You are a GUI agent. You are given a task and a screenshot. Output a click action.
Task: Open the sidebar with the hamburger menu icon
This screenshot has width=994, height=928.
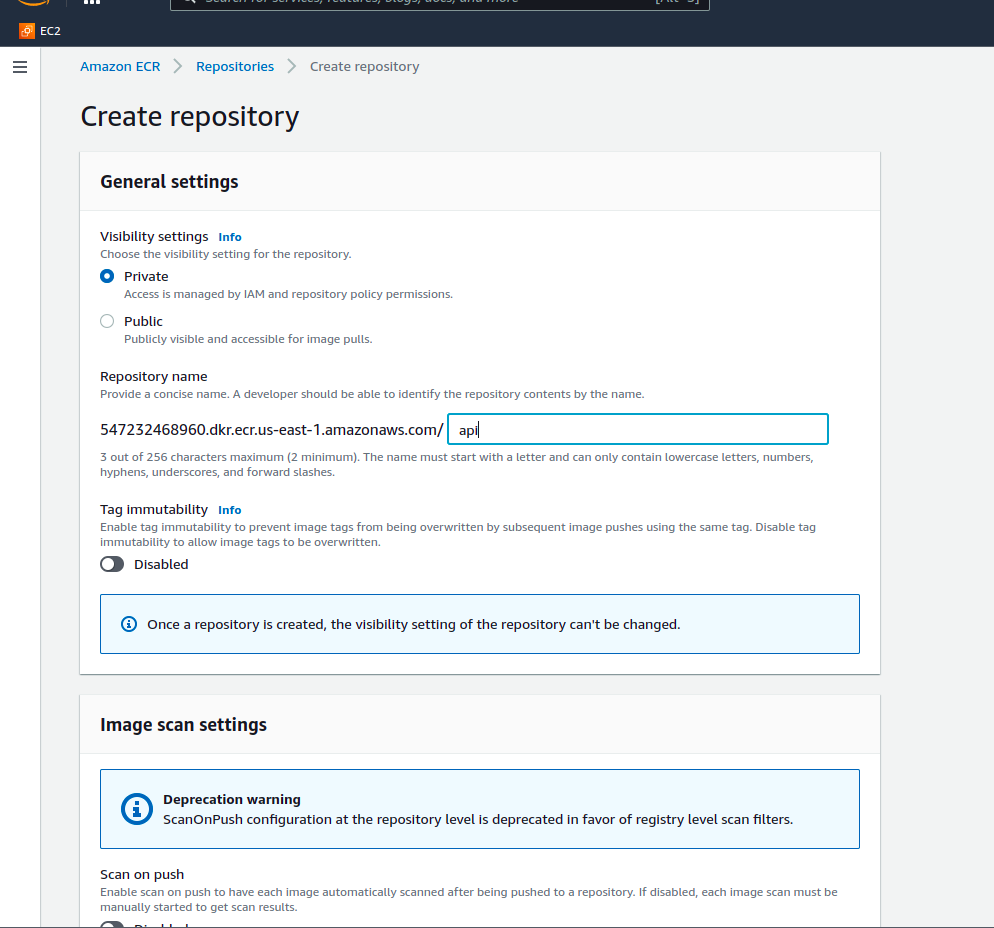pos(19,67)
